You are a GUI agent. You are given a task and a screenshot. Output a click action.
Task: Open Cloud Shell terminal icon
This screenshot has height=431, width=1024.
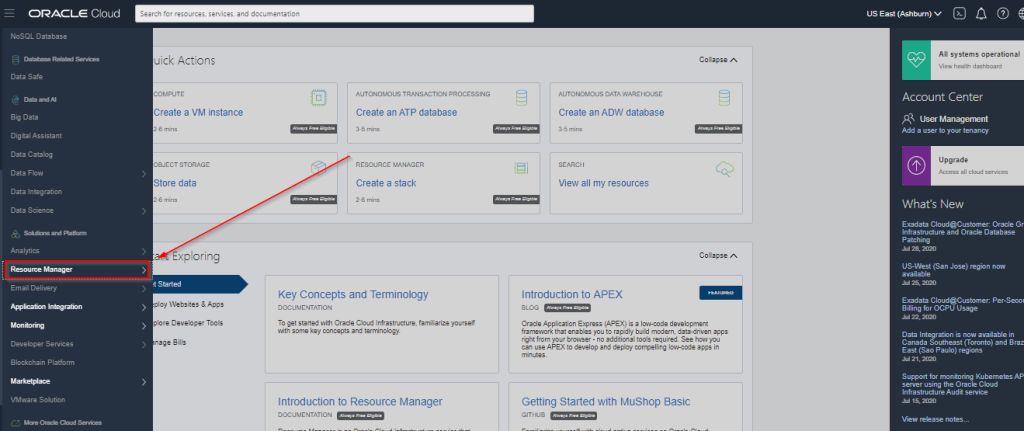click(959, 13)
